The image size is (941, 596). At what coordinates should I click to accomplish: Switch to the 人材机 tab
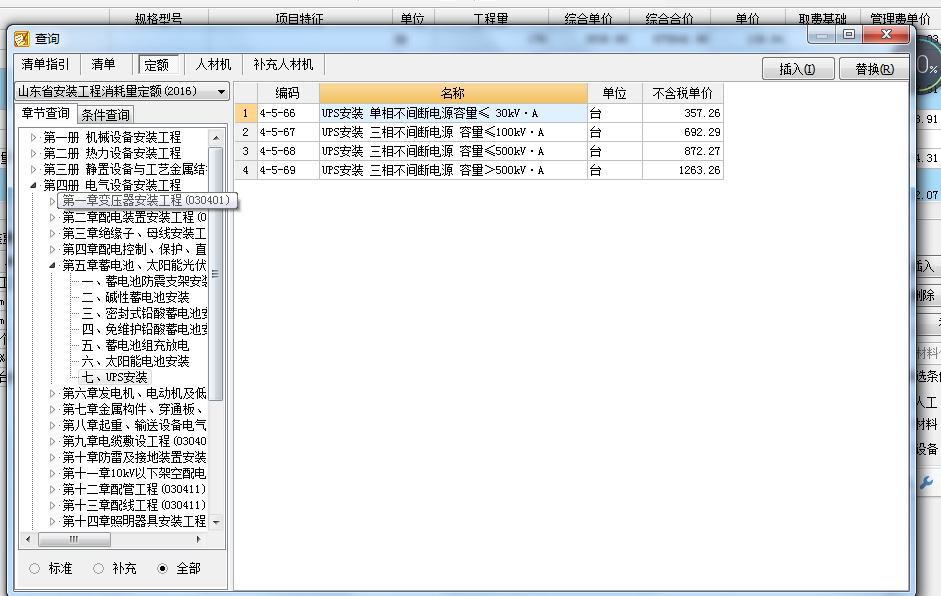click(x=213, y=64)
